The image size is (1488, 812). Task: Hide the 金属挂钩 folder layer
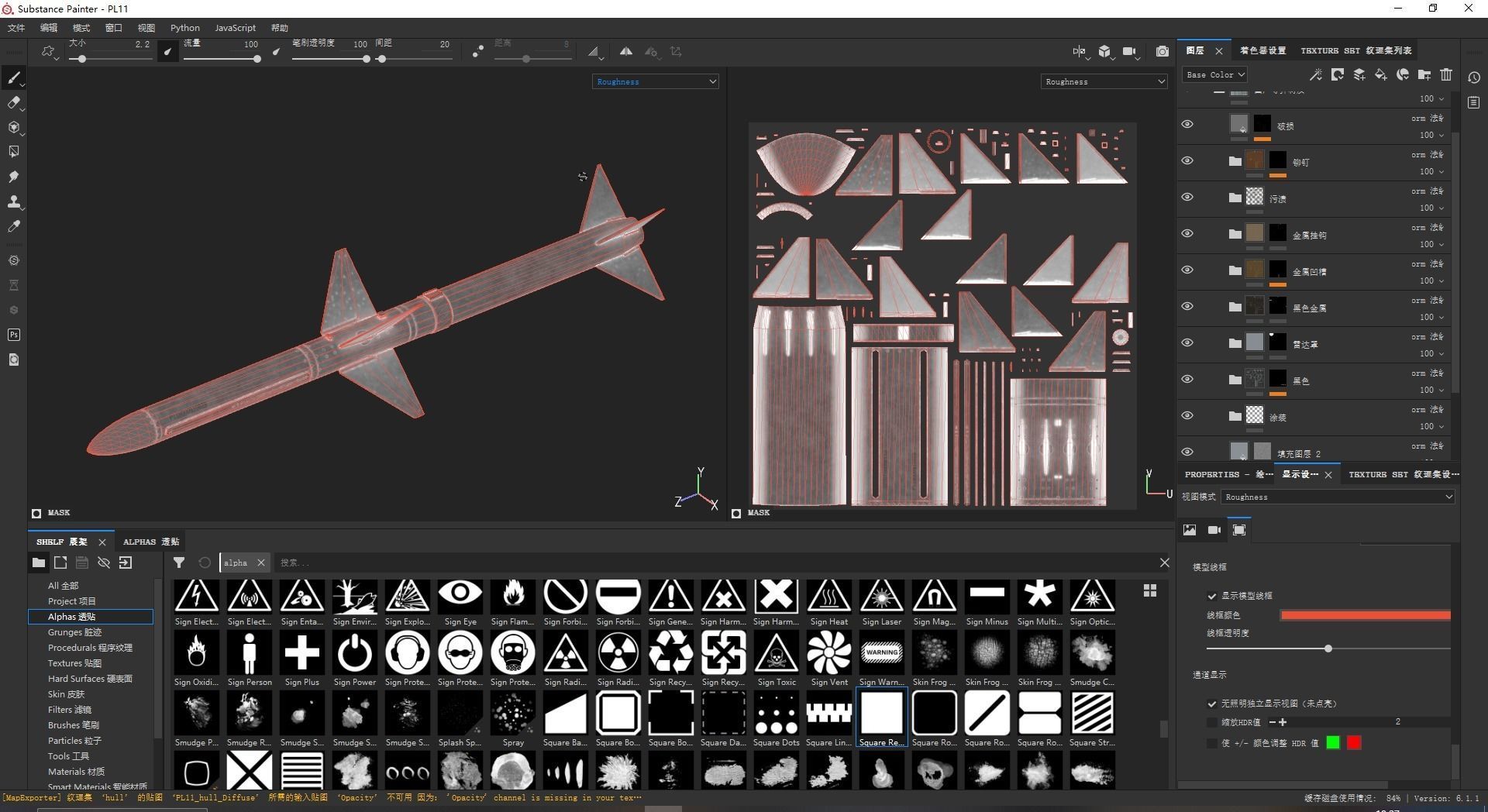click(x=1187, y=233)
